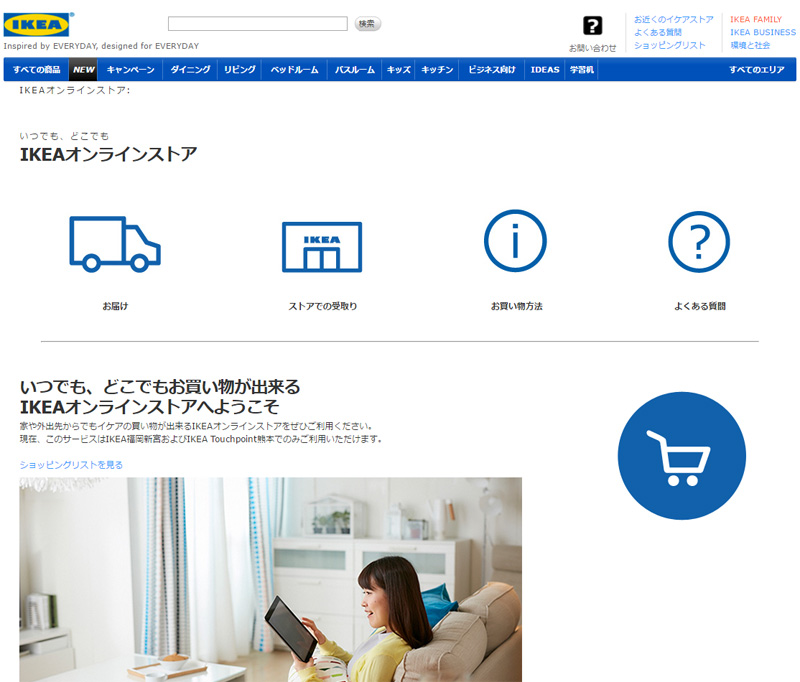
Task: Open the IDEAS menu item
Action: point(545,70)
